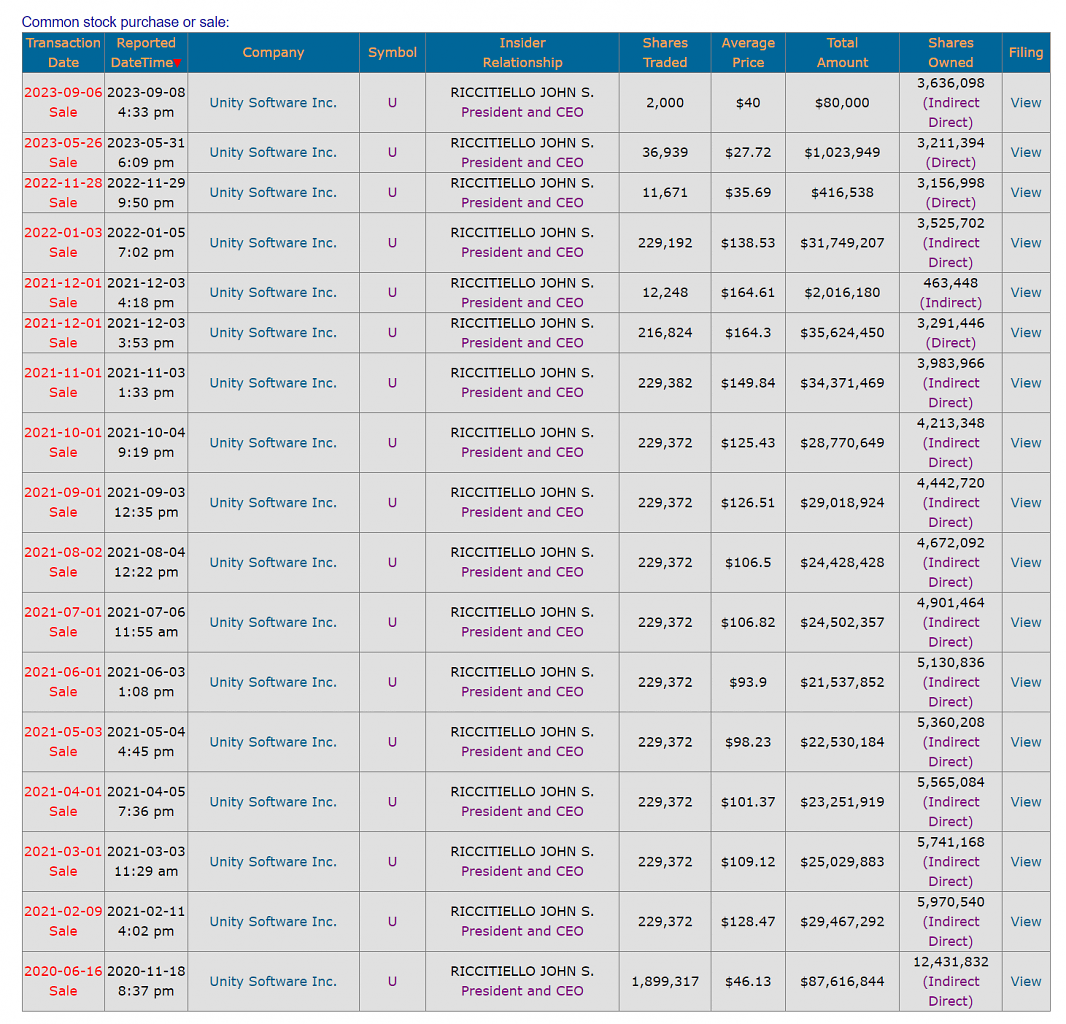Click Unity Software Inc. in the 2021-06-01 row
The height and width of the screenshot is (1024, 1066).
coord(273,682)
